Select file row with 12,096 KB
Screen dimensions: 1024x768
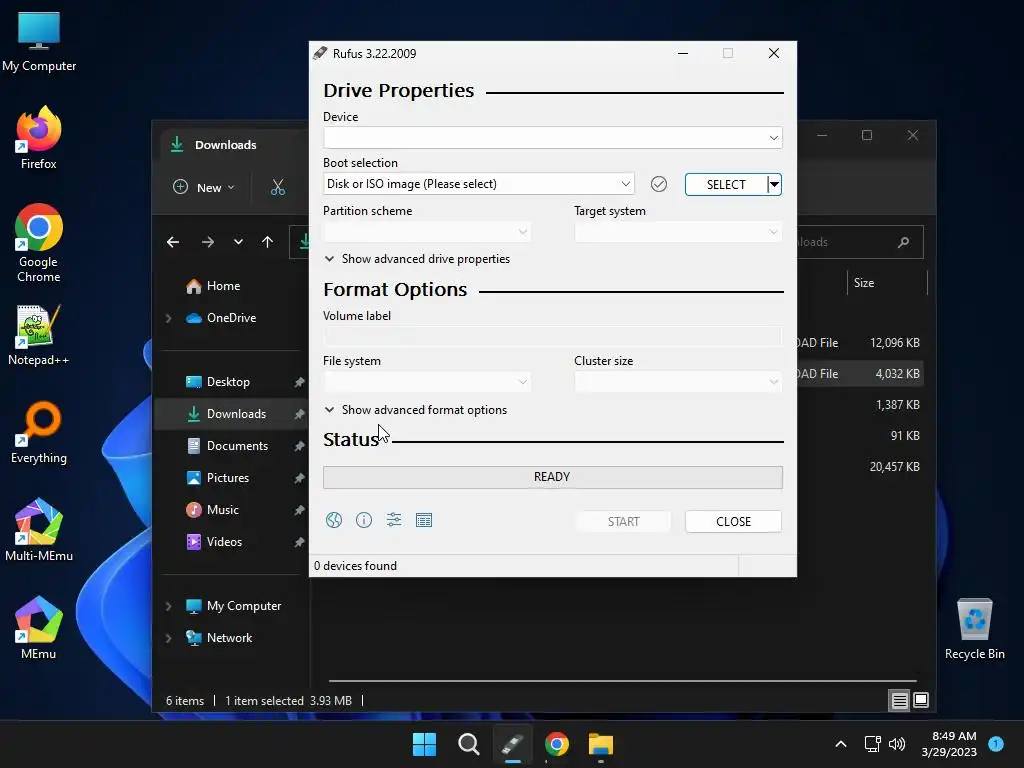tap(858, 343)
